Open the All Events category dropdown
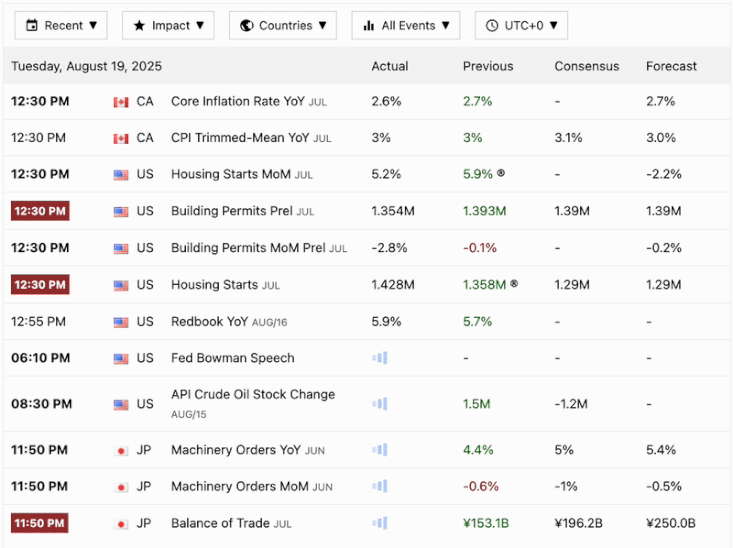 [405, 25]
